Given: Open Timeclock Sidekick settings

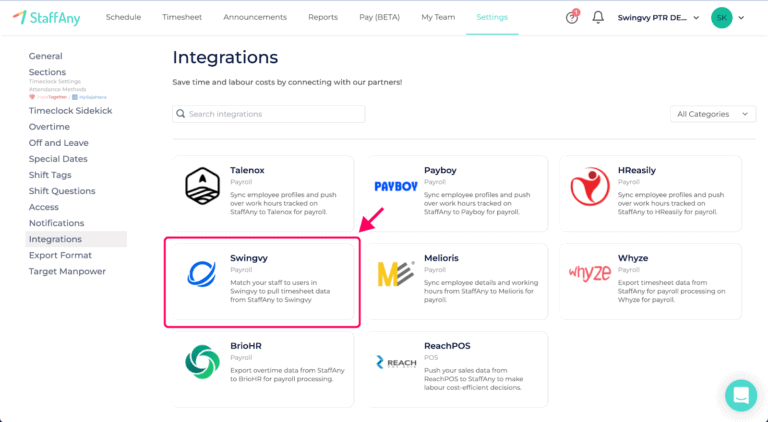Looking at the screenshot, I should point(71,111).
